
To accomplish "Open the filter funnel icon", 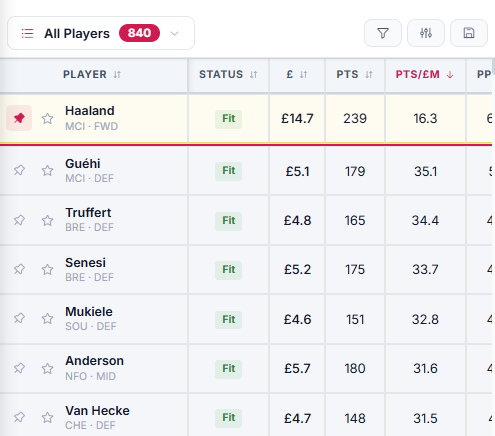I will coord(383,33).
